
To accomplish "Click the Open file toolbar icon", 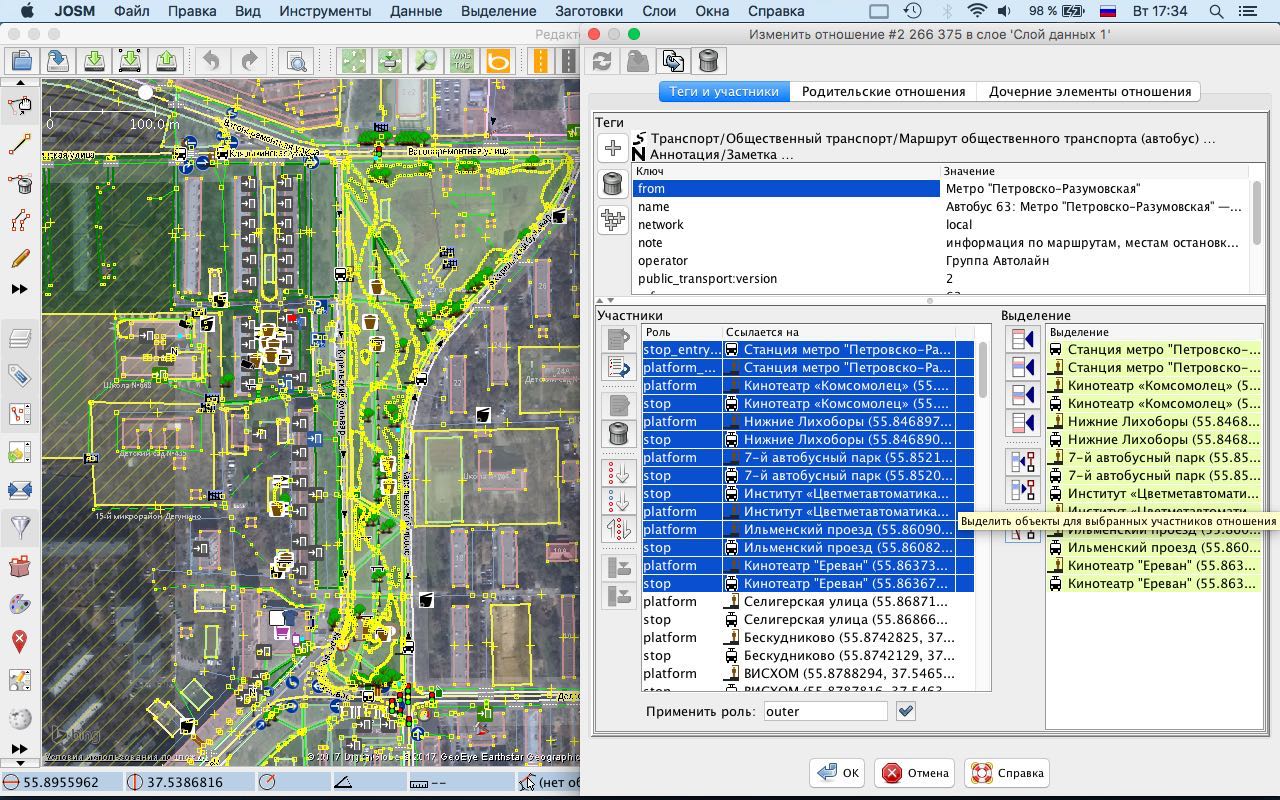I will click(x=21, y=61).
